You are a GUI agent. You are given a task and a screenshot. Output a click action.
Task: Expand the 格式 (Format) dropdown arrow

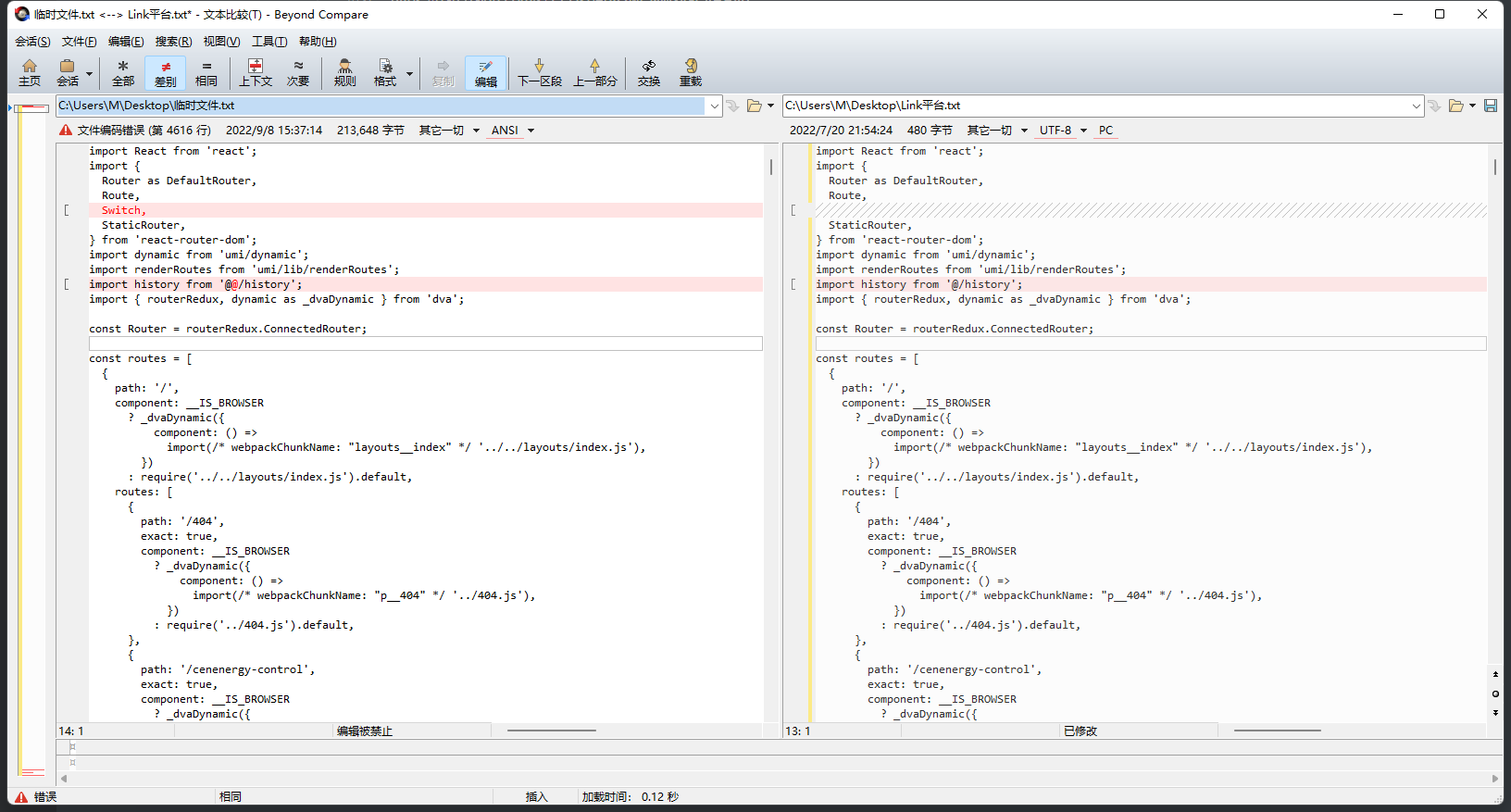[409, 73]
